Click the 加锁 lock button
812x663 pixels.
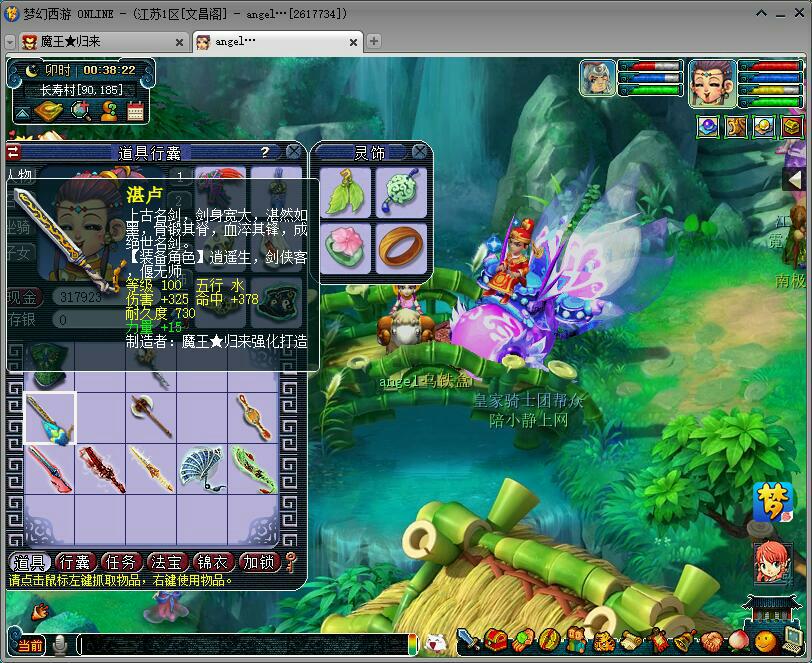[258, 563]
